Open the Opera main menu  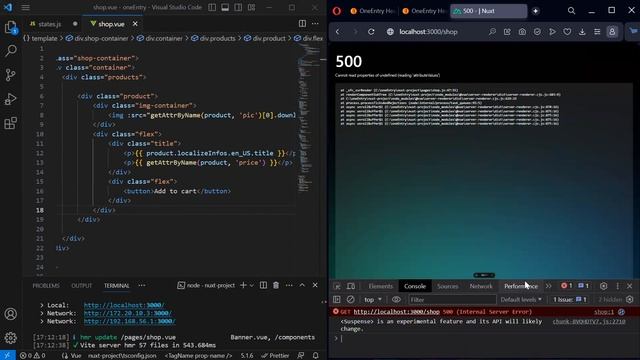click(x=337, y=11)
